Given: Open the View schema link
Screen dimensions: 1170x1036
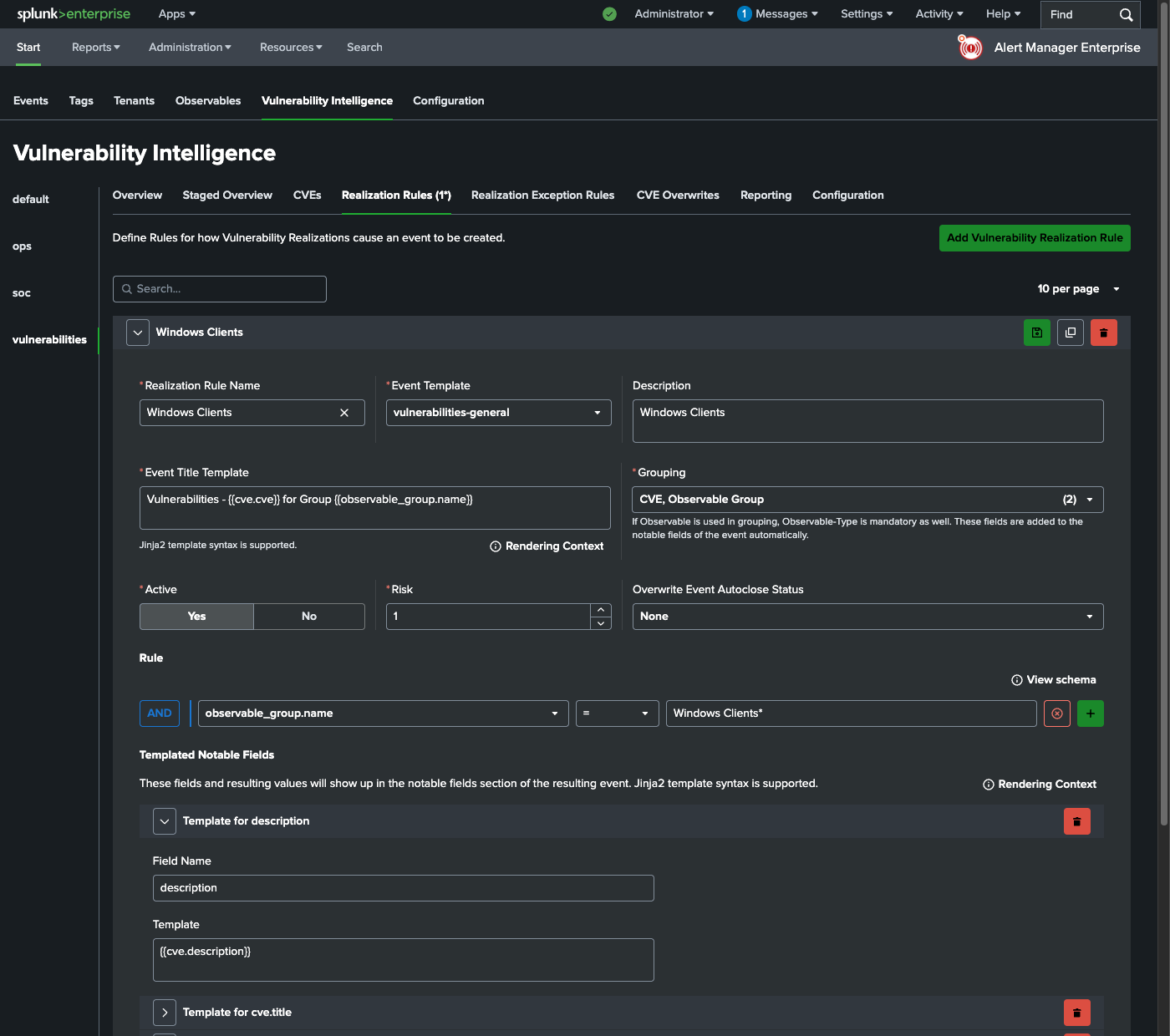Looking at the screenshot, I should coord(1053,680).
